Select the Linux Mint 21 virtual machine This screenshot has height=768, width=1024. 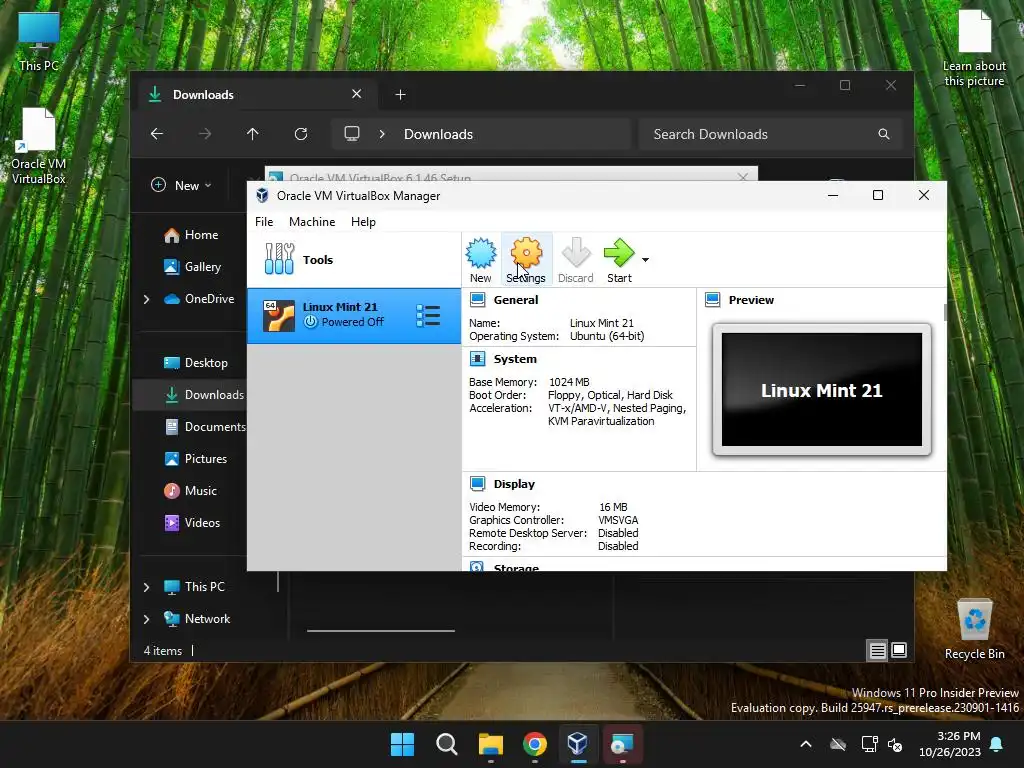tap(354, 315)
